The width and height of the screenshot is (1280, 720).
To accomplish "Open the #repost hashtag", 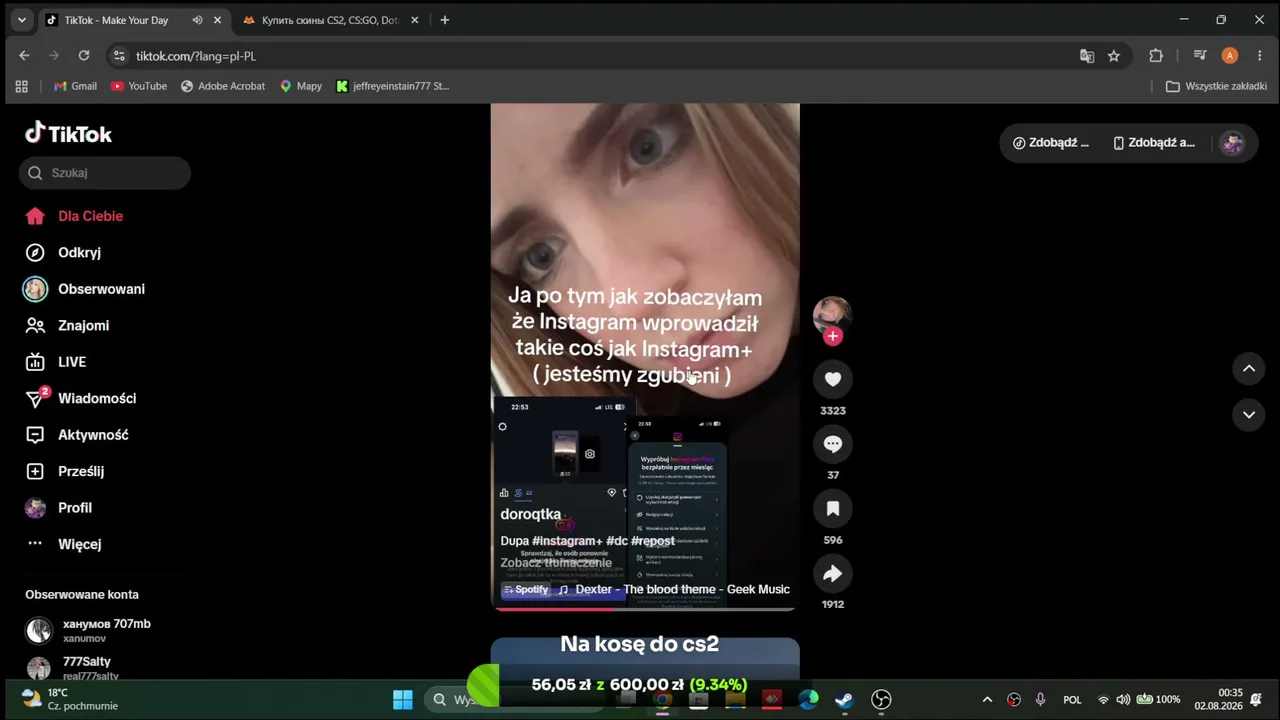I will click(x=652, y=541).
